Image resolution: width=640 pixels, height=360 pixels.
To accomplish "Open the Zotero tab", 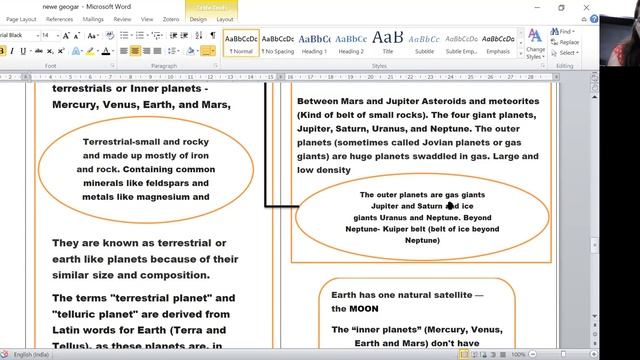I will click(x=171, y=19).
